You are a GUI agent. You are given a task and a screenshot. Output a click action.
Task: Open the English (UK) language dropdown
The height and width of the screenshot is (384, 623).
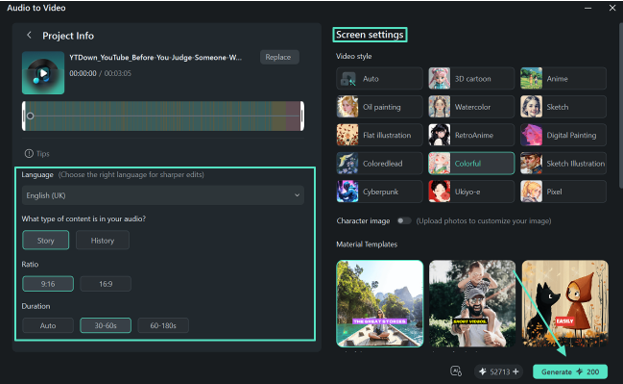[163, 195]
